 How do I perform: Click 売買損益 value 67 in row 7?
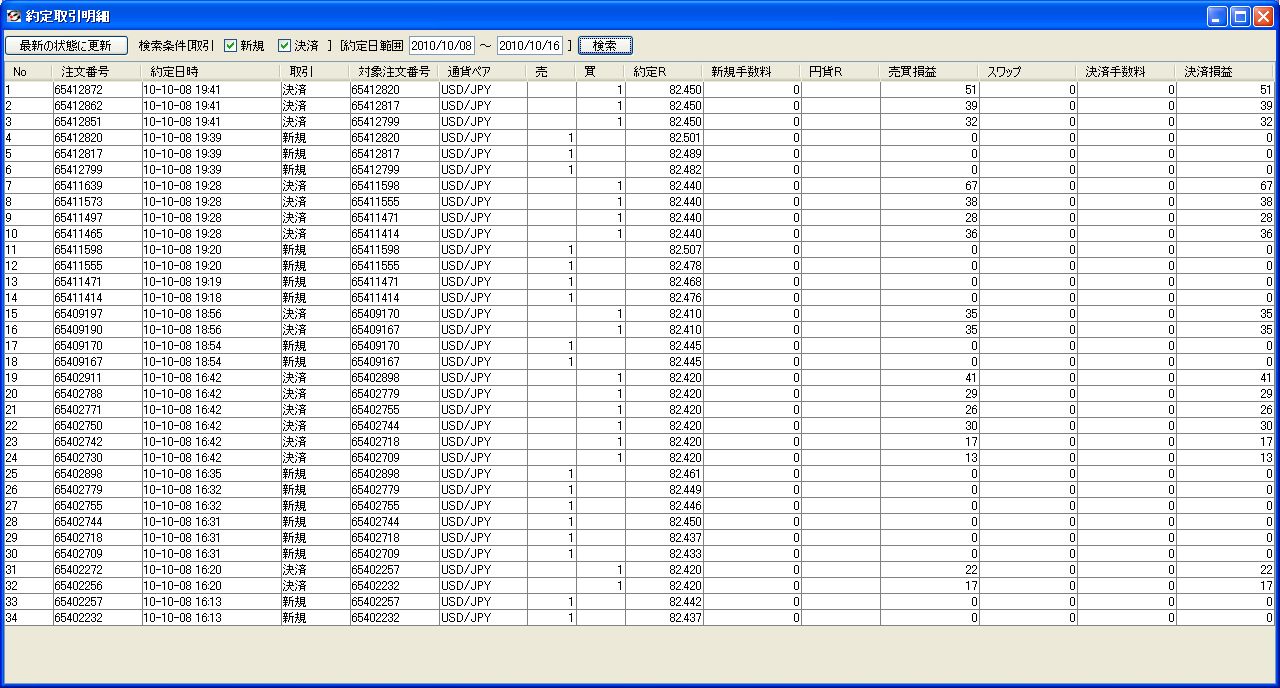click(930, 186)
